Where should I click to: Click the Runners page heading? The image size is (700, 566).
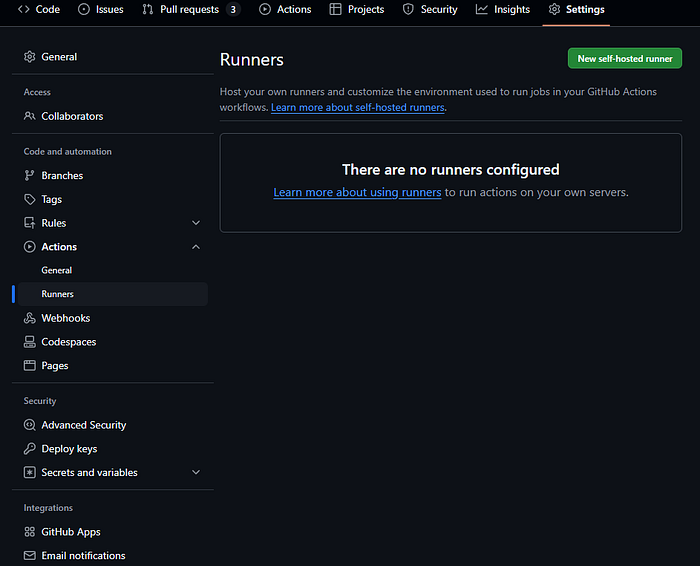click(251, 60)
